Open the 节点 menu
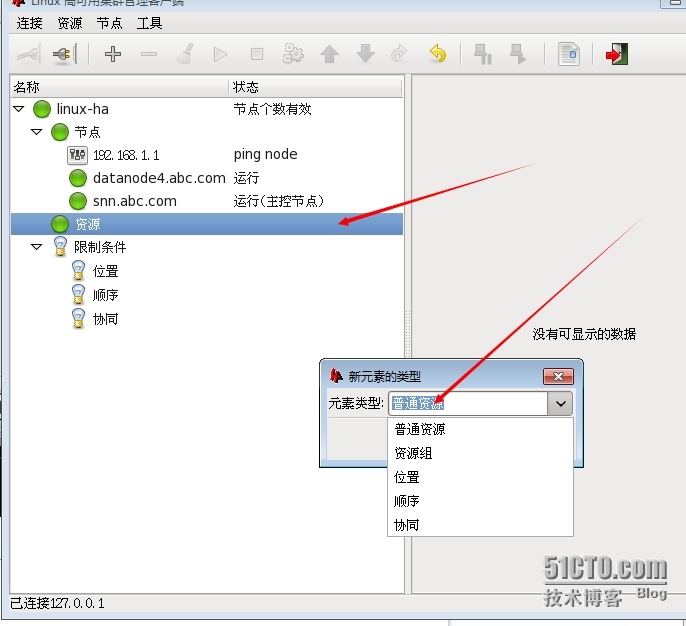 109,23
